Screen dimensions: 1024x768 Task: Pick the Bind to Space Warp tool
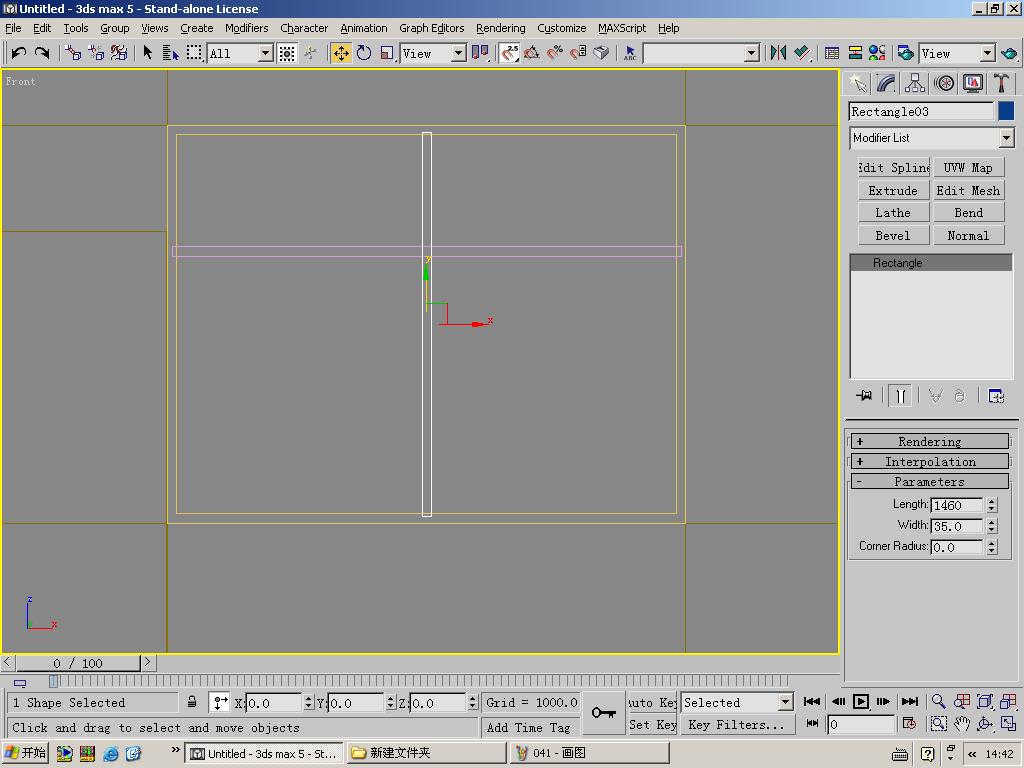point(119,53)
